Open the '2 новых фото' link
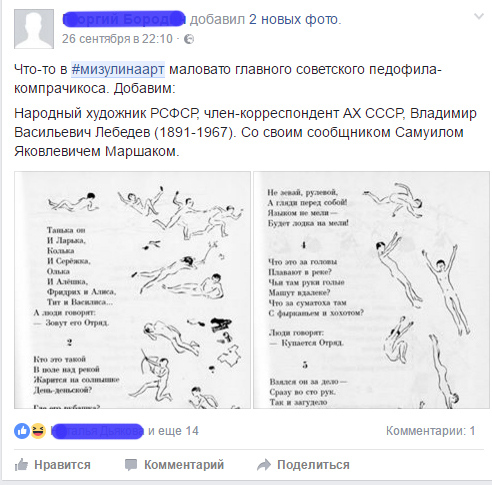Screen dimensions: 492x485 point(295,19)
